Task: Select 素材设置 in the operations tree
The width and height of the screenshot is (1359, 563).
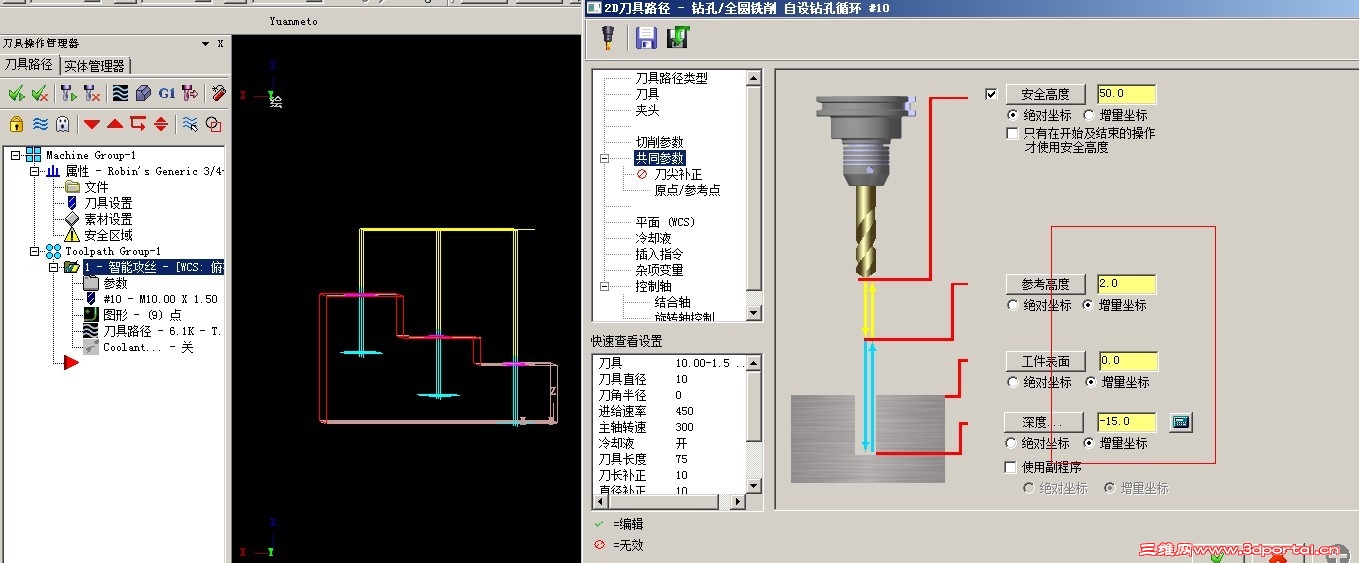Action: coord(108,219)
